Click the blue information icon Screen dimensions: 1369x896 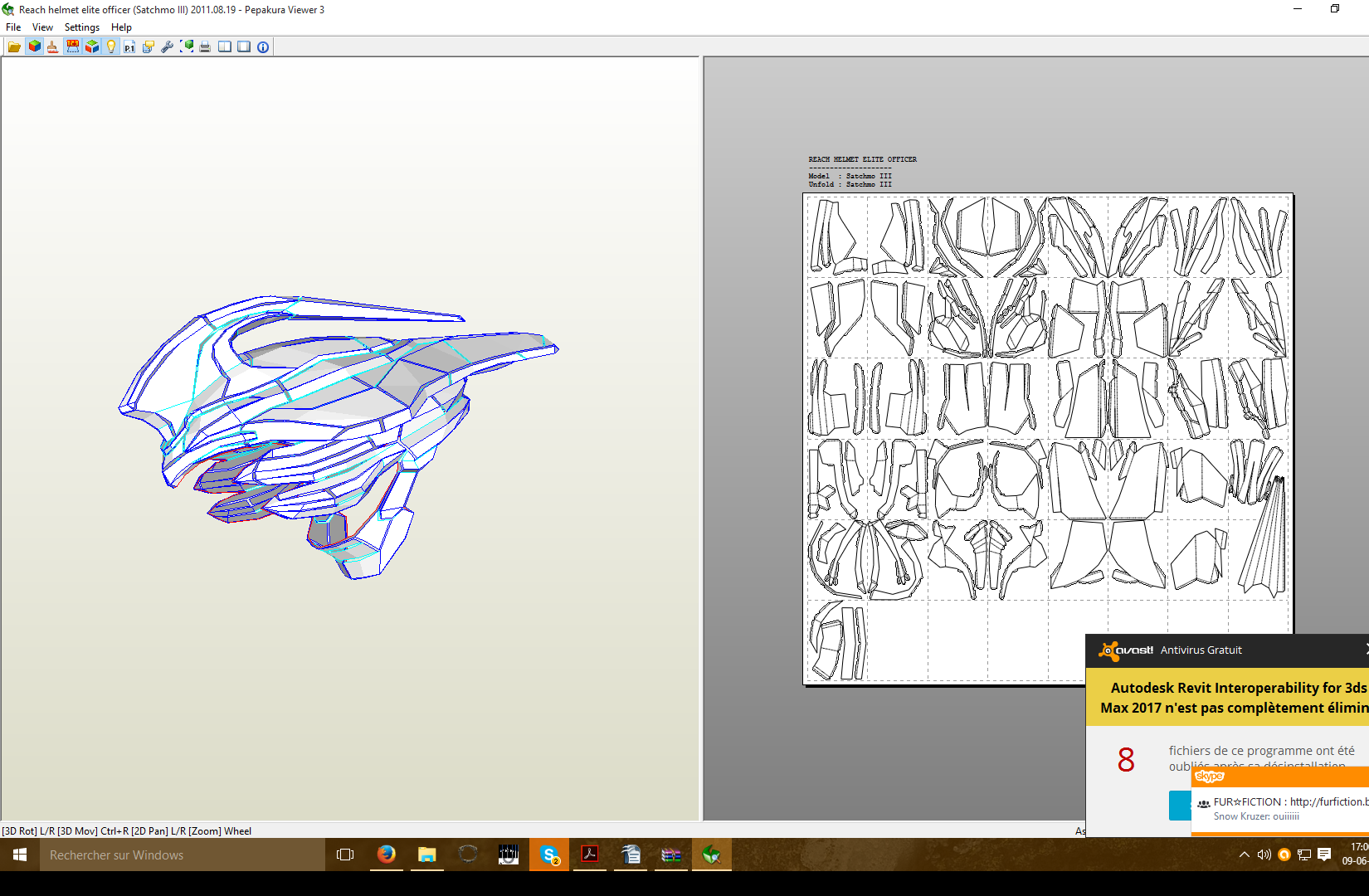[x=263, y=47]
